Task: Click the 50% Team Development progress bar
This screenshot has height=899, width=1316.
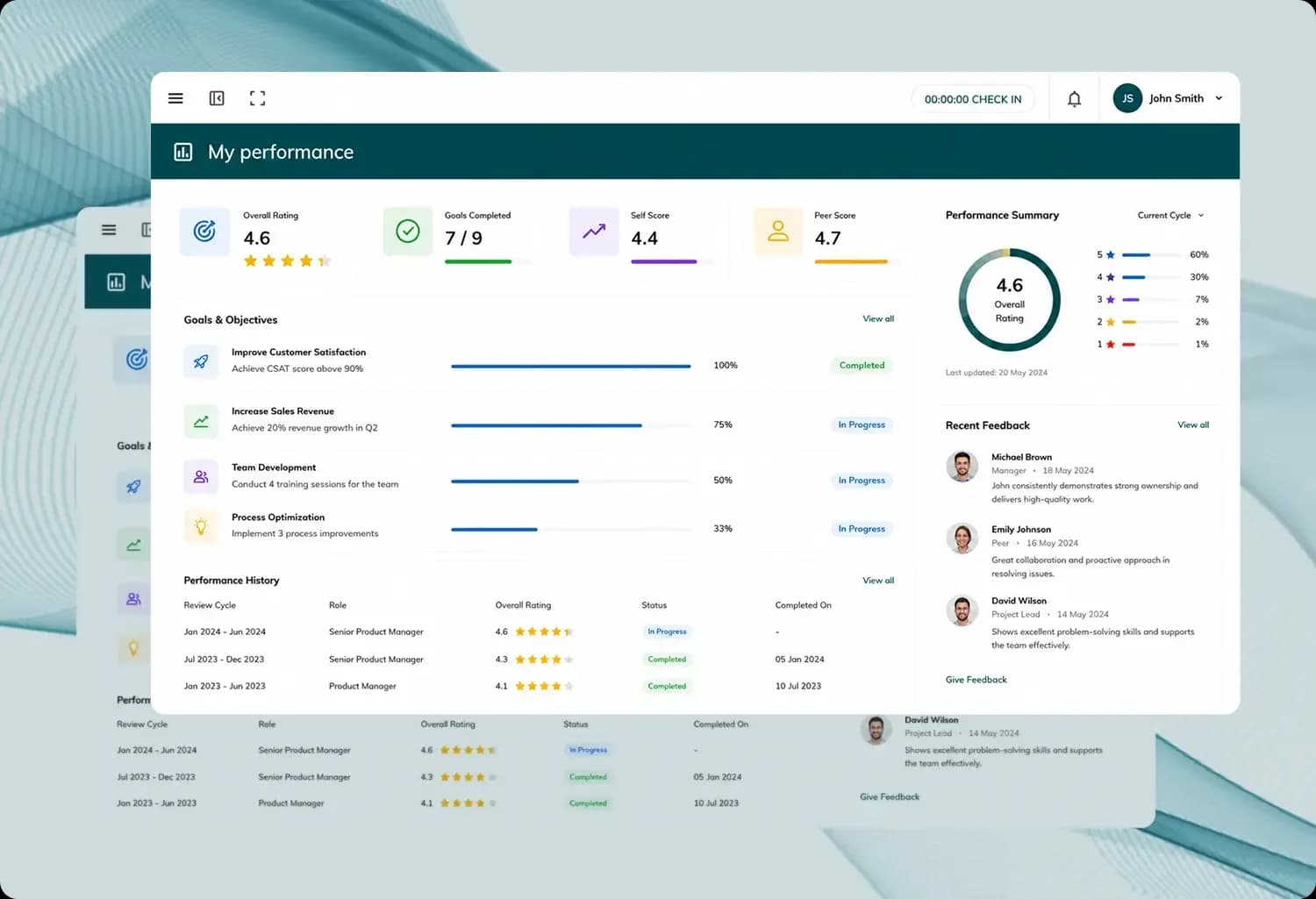Action: [571, 481]
